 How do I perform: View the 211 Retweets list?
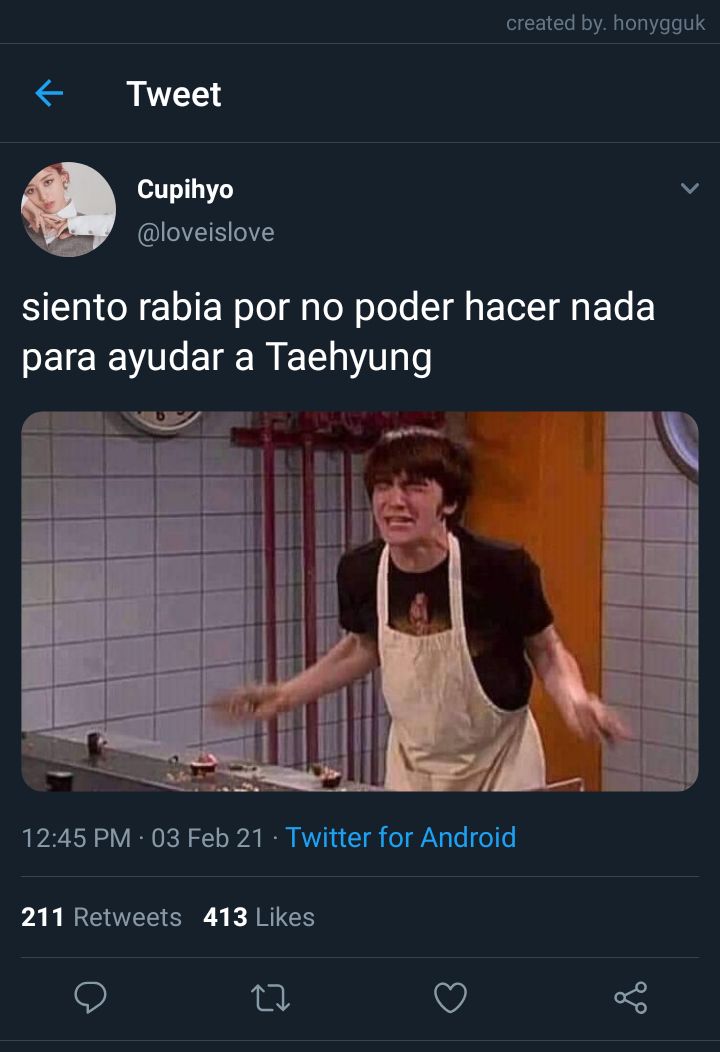(x=101, y=917)
